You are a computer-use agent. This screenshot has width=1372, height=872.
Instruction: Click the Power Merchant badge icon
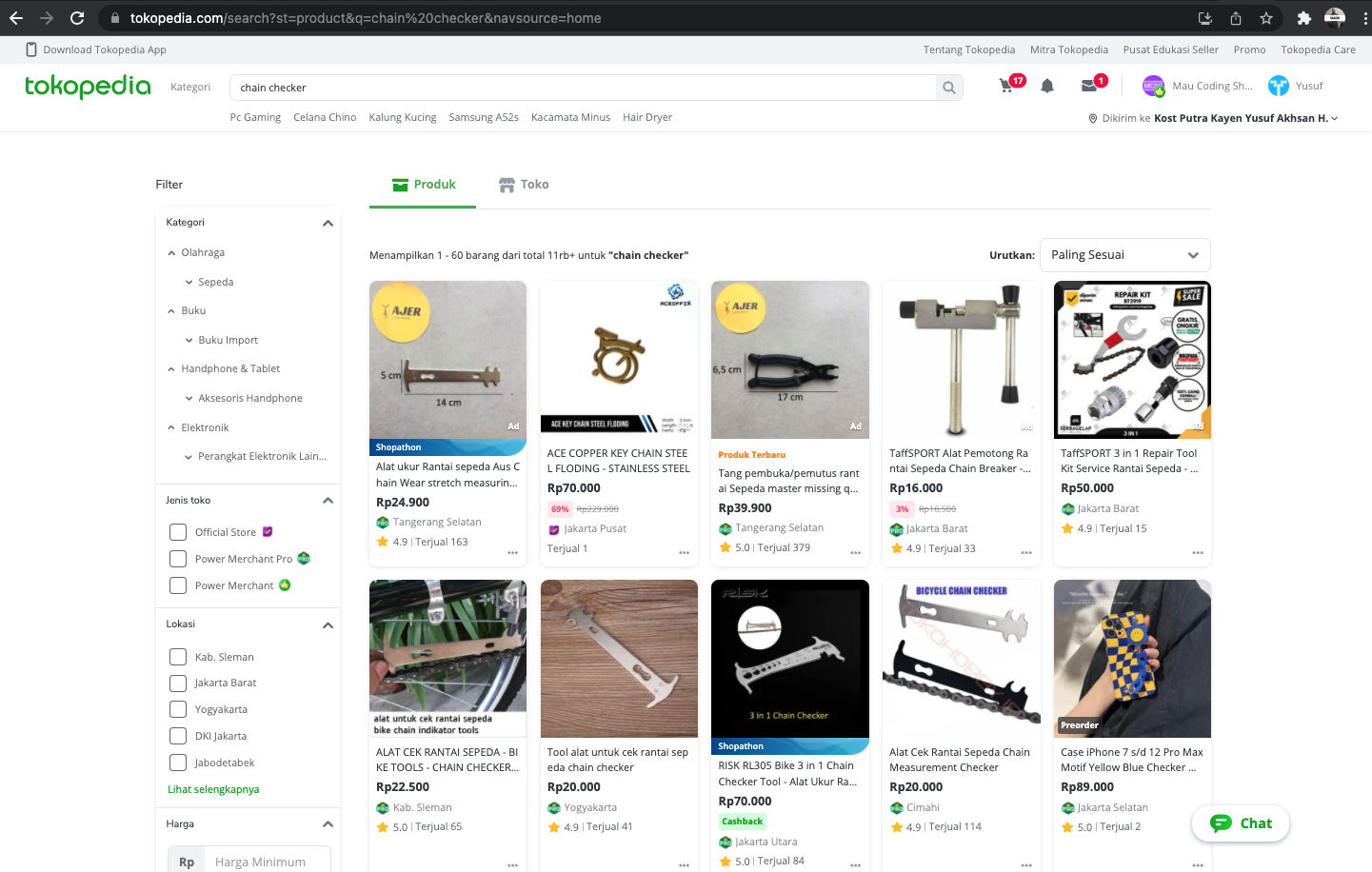pyautogui.click(x=285, y=585)
